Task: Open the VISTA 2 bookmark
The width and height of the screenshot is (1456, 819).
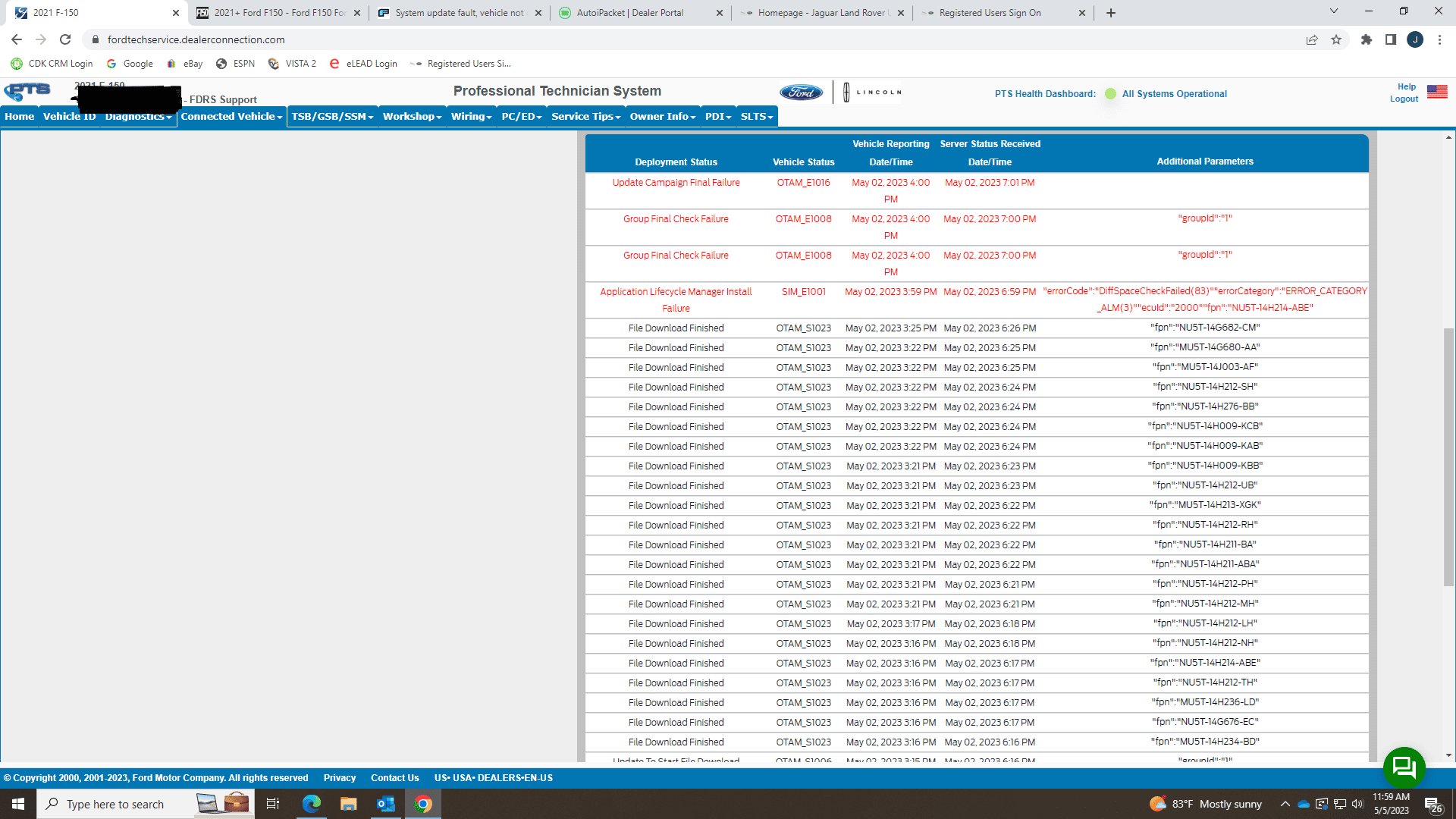Action: (292, 64)
